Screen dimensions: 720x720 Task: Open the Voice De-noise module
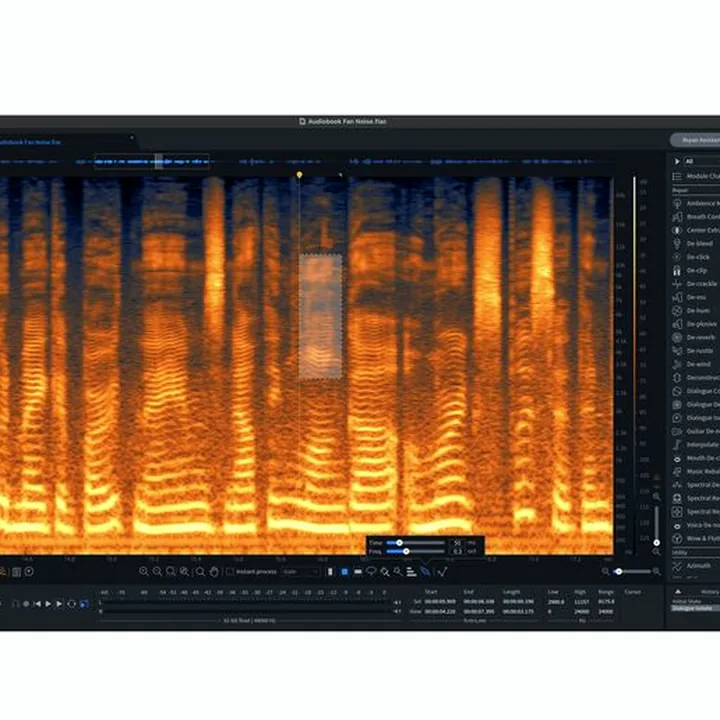coord(696,525)
